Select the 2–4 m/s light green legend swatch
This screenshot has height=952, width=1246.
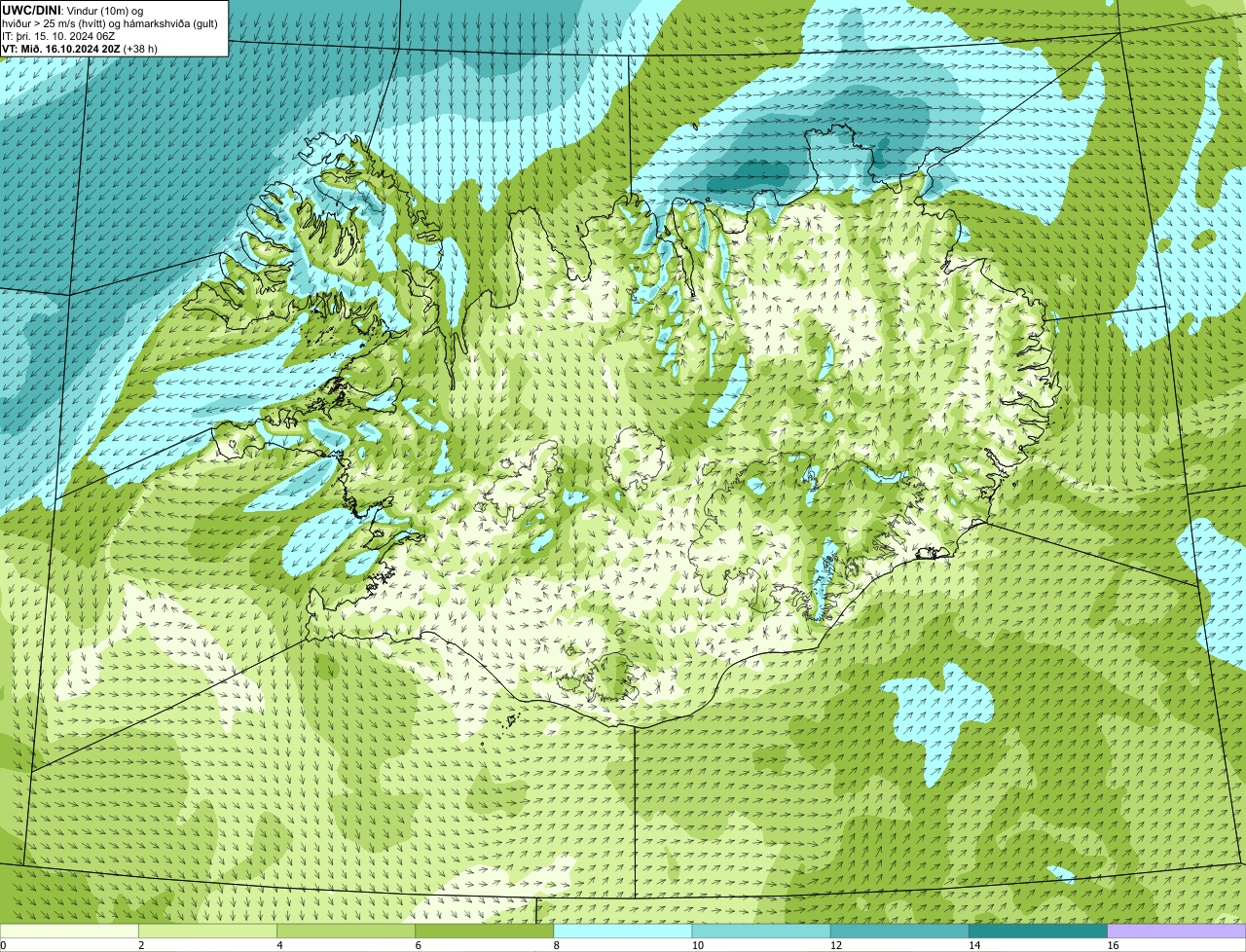207,931
